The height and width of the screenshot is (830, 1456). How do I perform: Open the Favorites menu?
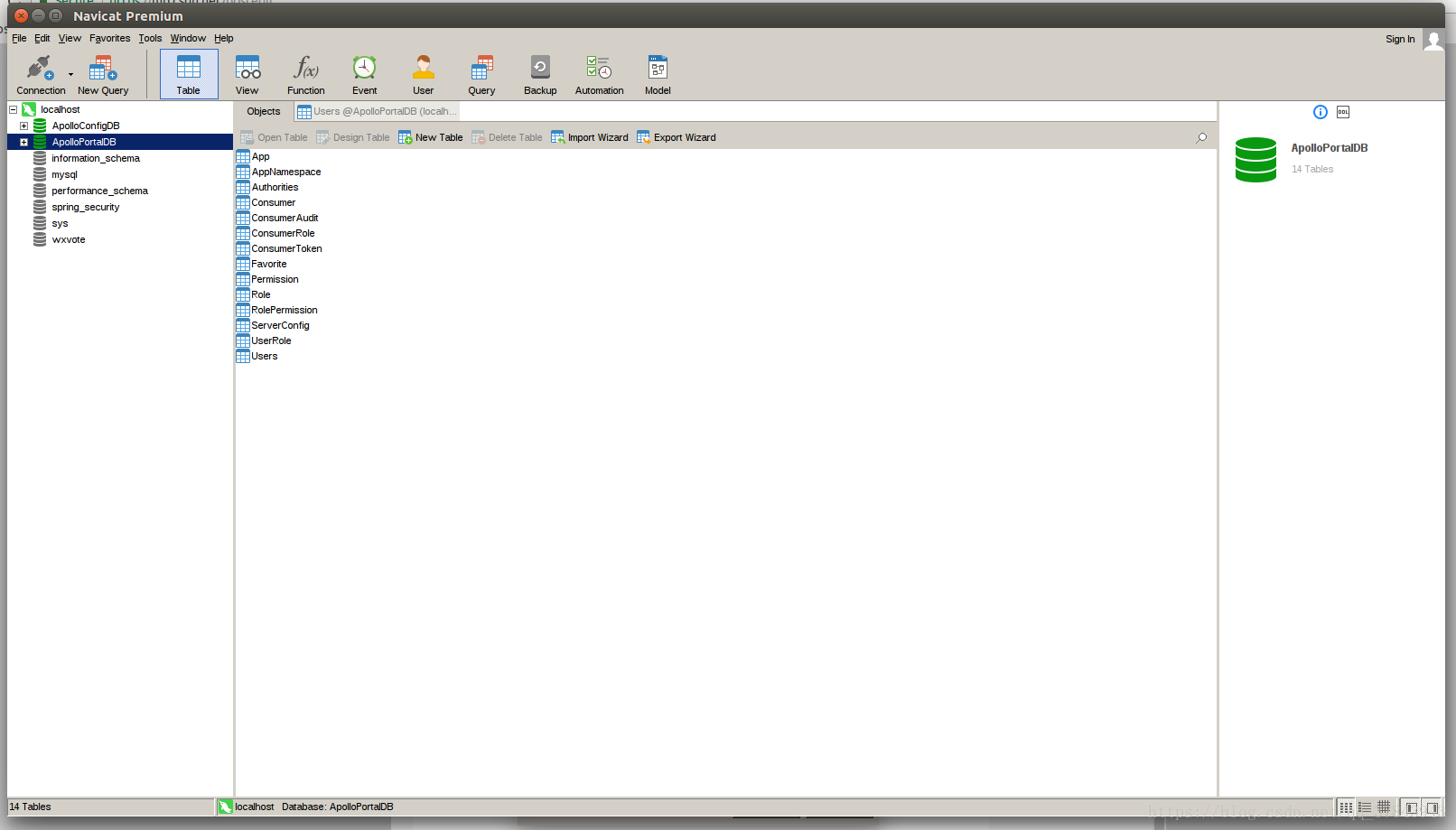(109, 38)
